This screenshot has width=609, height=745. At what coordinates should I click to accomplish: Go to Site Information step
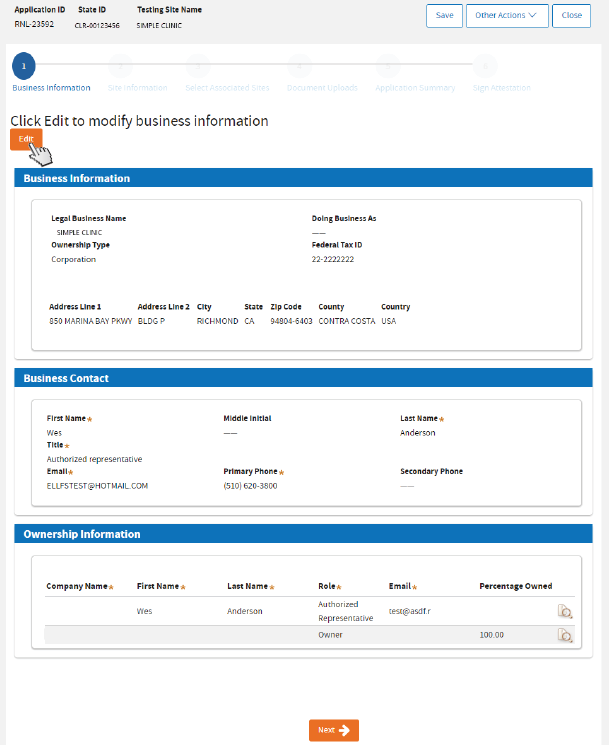(121, 67)
